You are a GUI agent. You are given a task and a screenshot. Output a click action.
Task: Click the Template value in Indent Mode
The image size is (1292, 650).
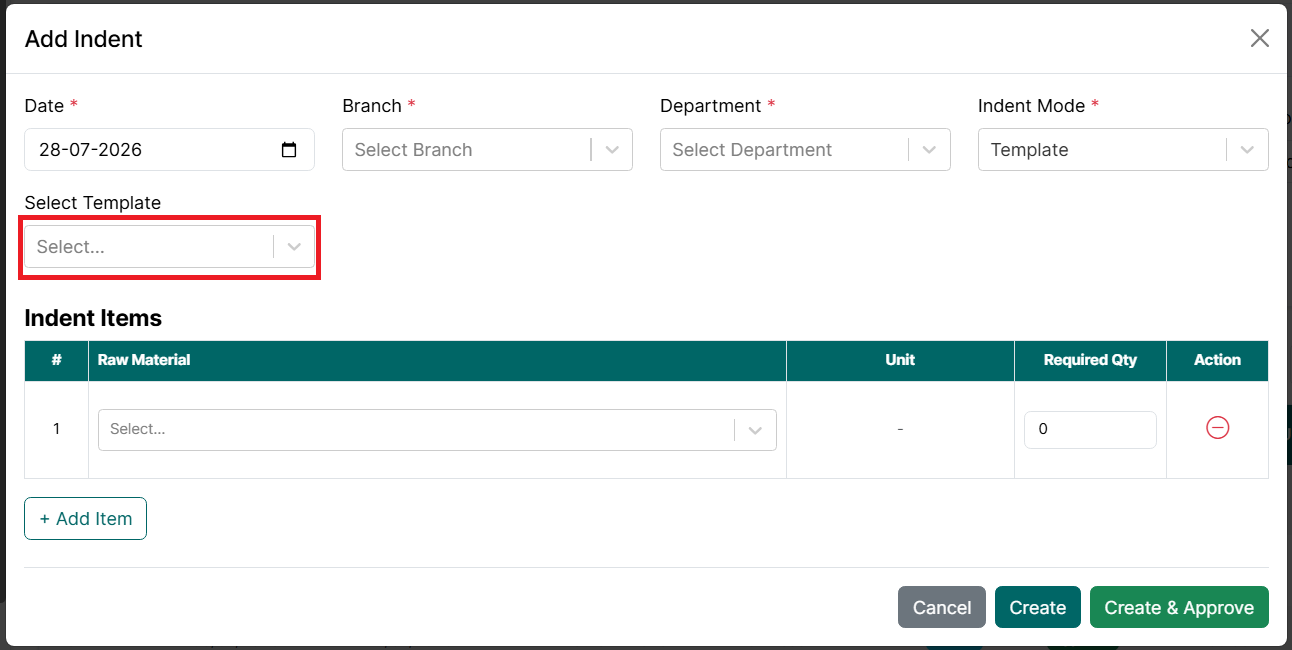point(1029,150)
